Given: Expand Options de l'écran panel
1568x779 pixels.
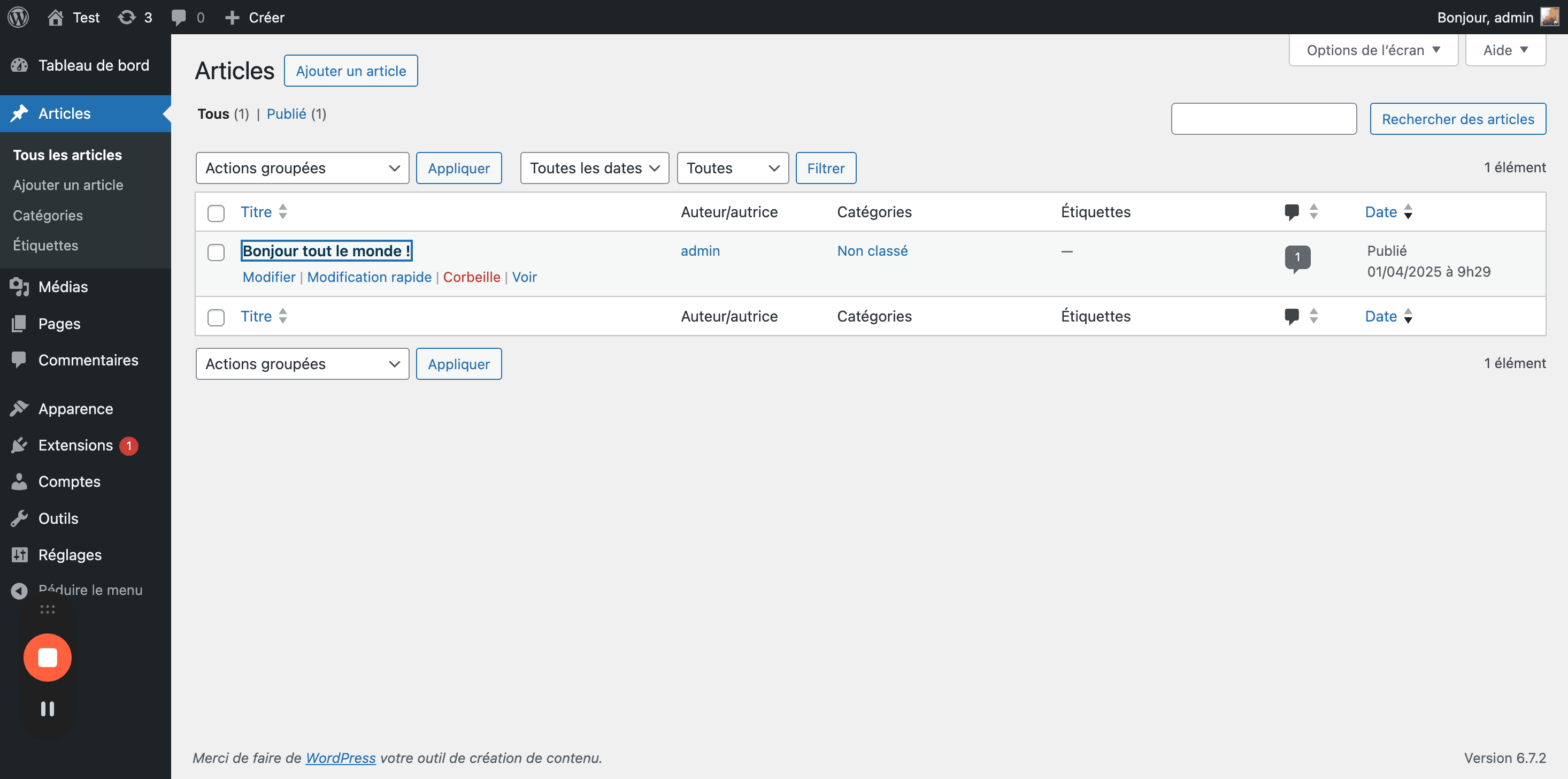Looking at the screenshot, I should click(1374, 50).
